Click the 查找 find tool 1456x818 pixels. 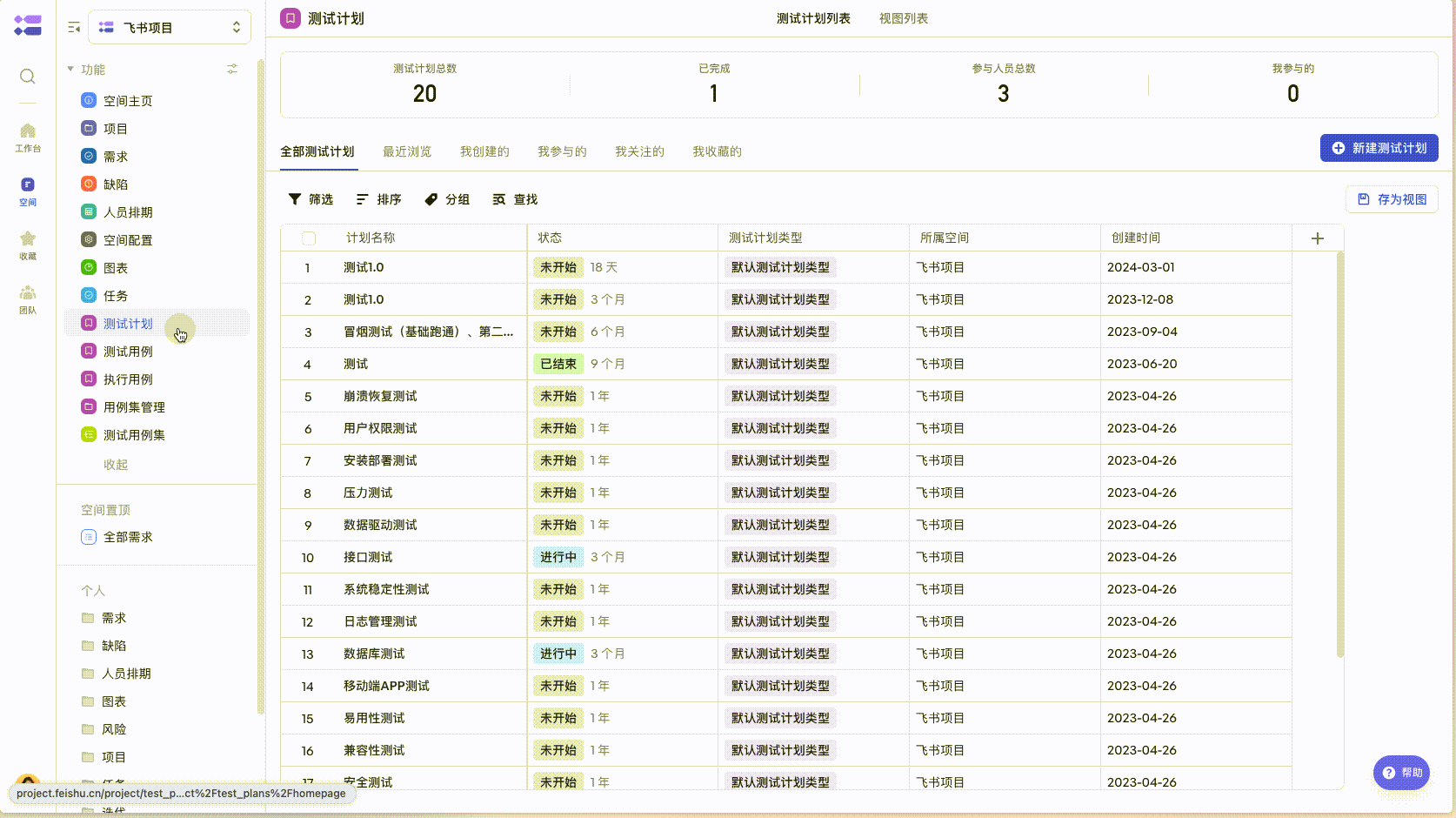click(x=515, y=199)
